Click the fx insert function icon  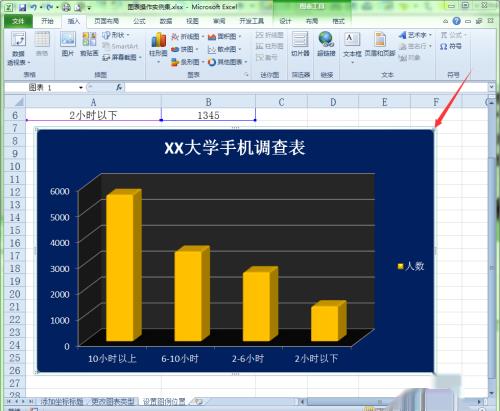tap(119, 88)
